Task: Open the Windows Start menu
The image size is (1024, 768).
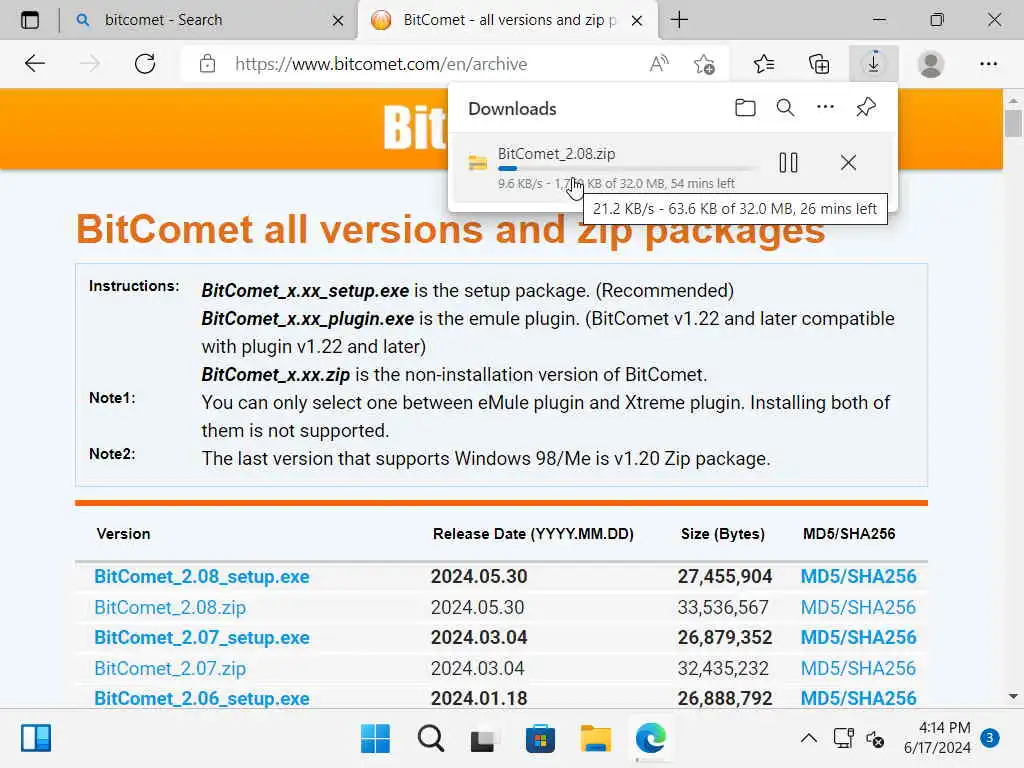Action: pyautogui.click(x=375, y=739)
